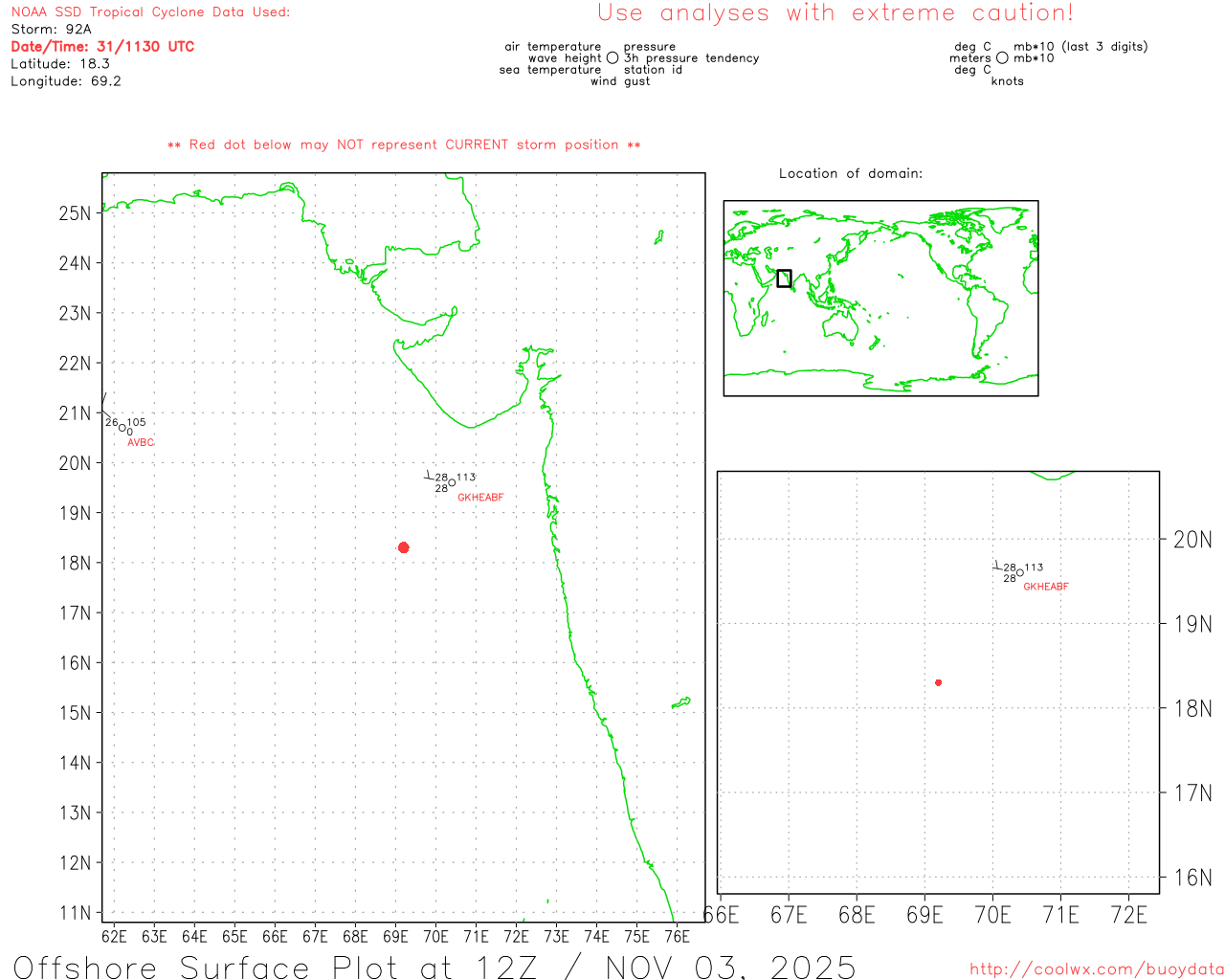Click the 'mb*10 (last 3 digits)' units label
The image size is (1225, 980).
tap(1080, 47)
